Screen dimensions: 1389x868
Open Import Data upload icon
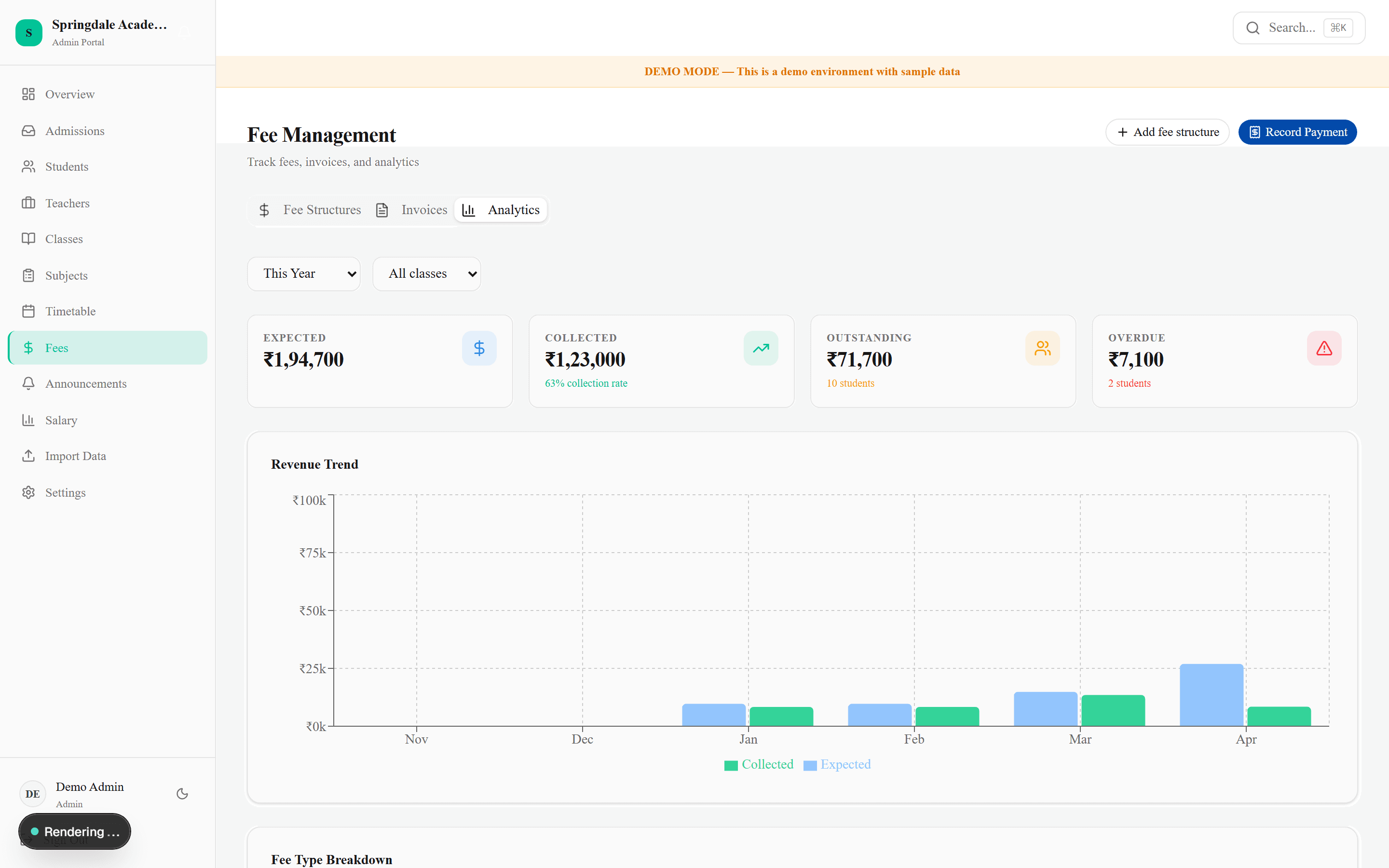point(29,456)
